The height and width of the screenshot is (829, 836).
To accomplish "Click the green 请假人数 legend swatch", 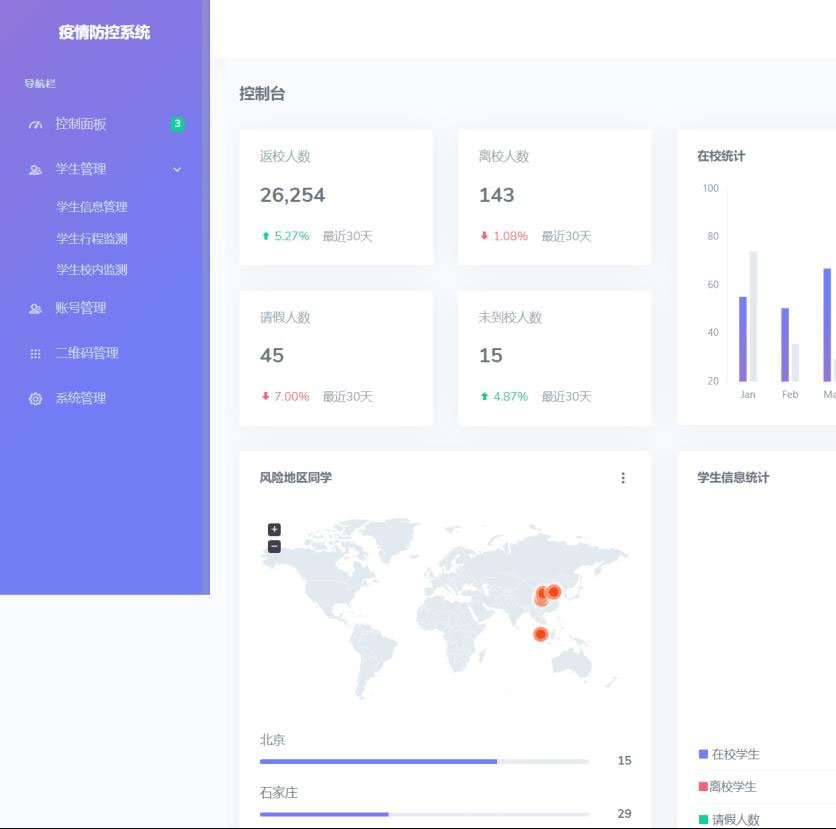I will 703,819.
